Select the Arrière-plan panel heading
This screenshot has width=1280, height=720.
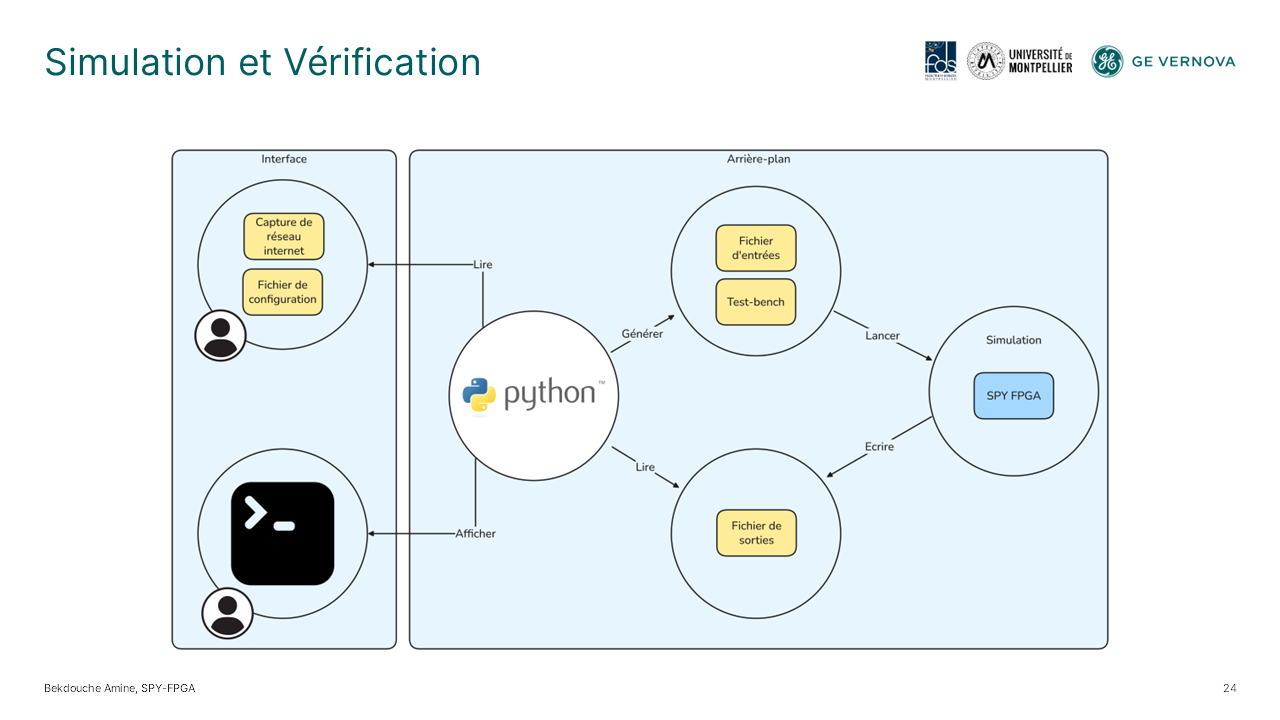[x=759, y=159]
